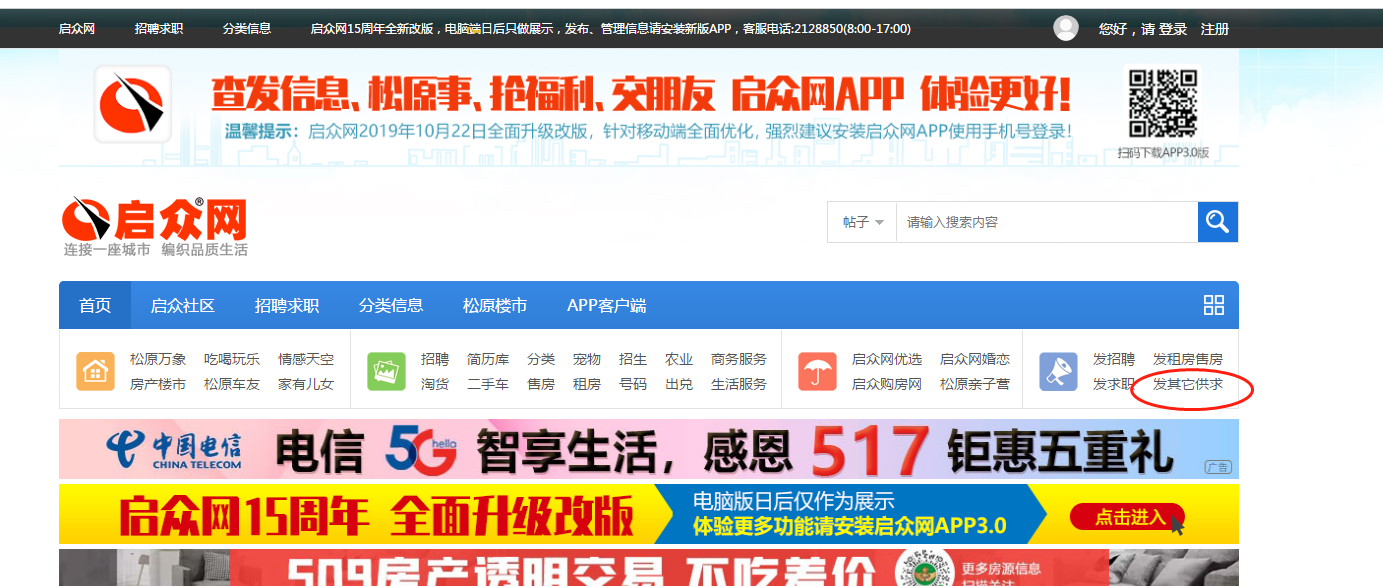Open the 启众网婚恋 link
This screenshot has height=586, width=1383.
tap(975, 359)
